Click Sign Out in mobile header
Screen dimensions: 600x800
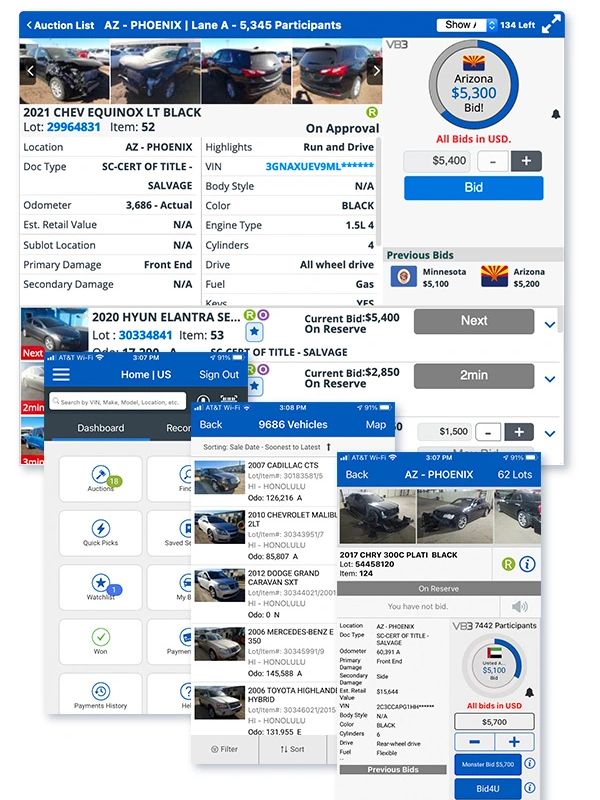pyautogui.click(x=219, y=374)
